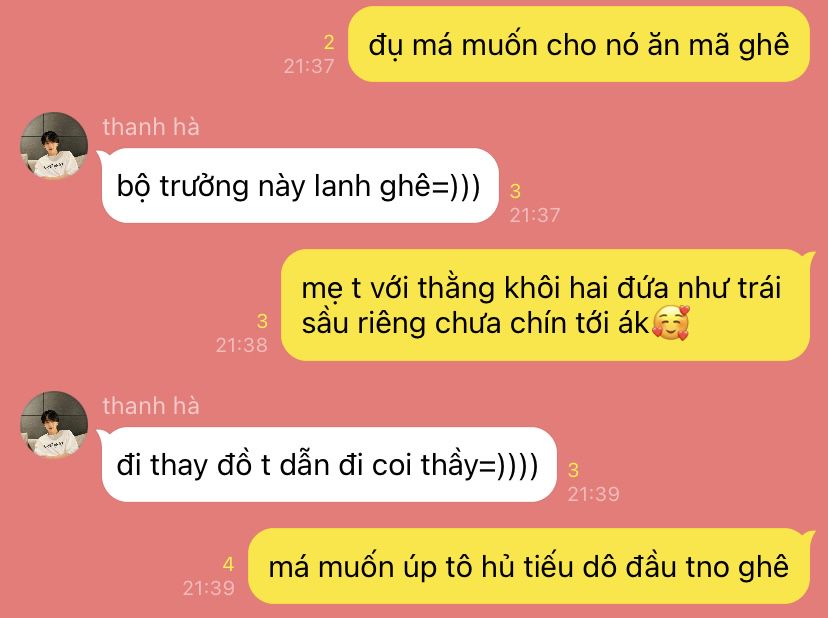
Task: Select the "sầu riêng chưa chín" yellow bubble
Action: click(x=547, y=305)
